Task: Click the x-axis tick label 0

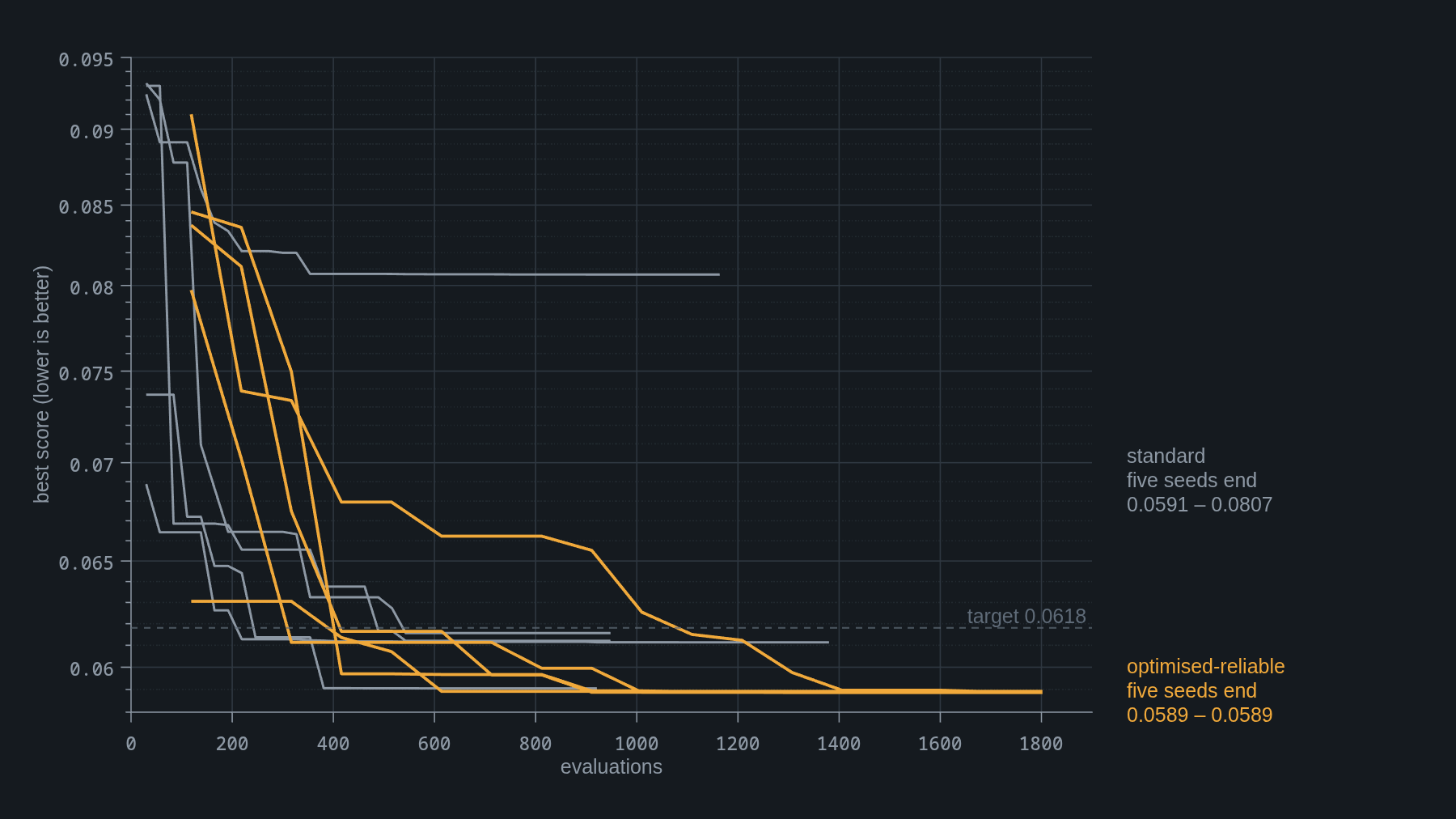Action: [131, 743]
